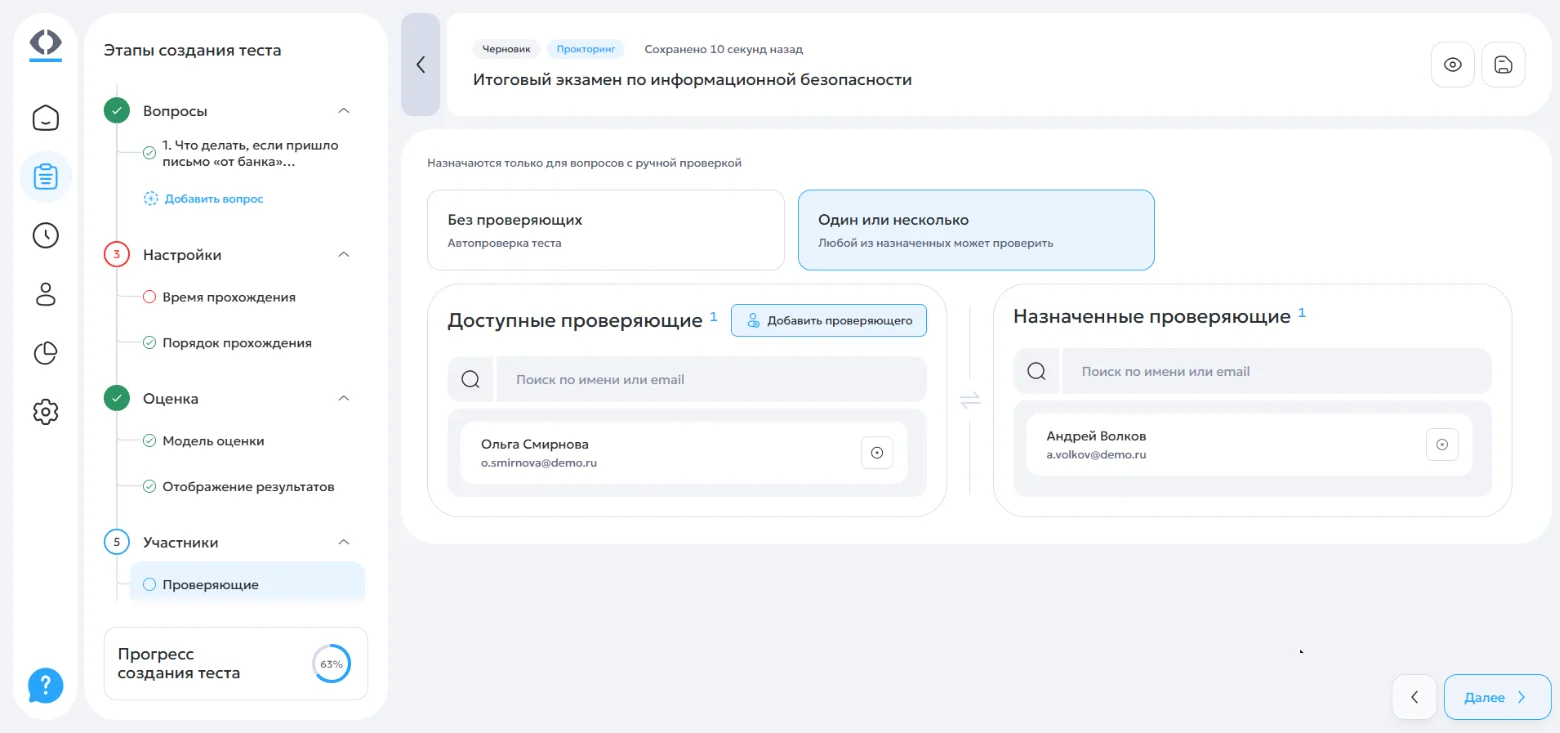
Task: Save the test with the save icon
Action: click(x=1503, y=65)
